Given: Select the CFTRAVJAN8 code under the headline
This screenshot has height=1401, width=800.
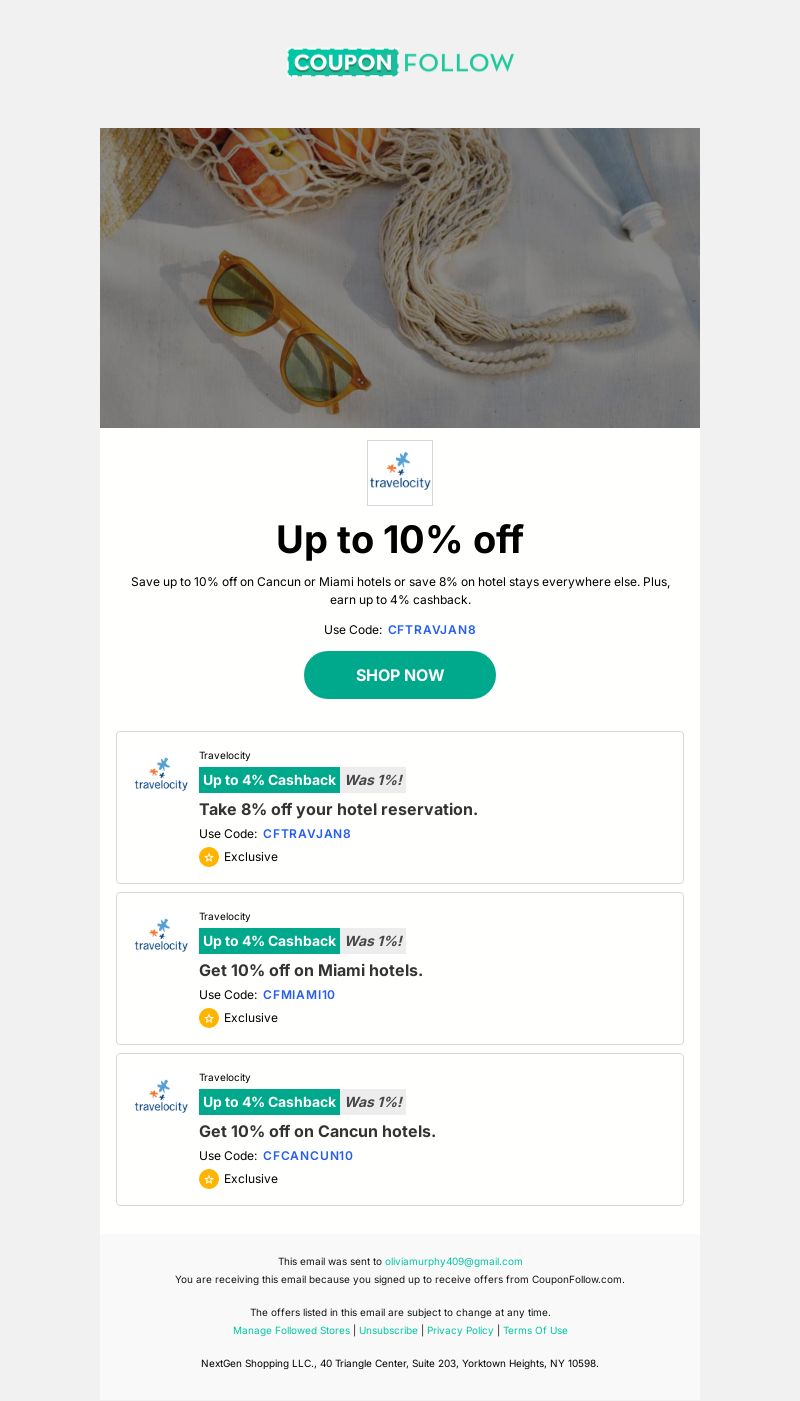Looking at the screenshot, I should click(432, 630).
